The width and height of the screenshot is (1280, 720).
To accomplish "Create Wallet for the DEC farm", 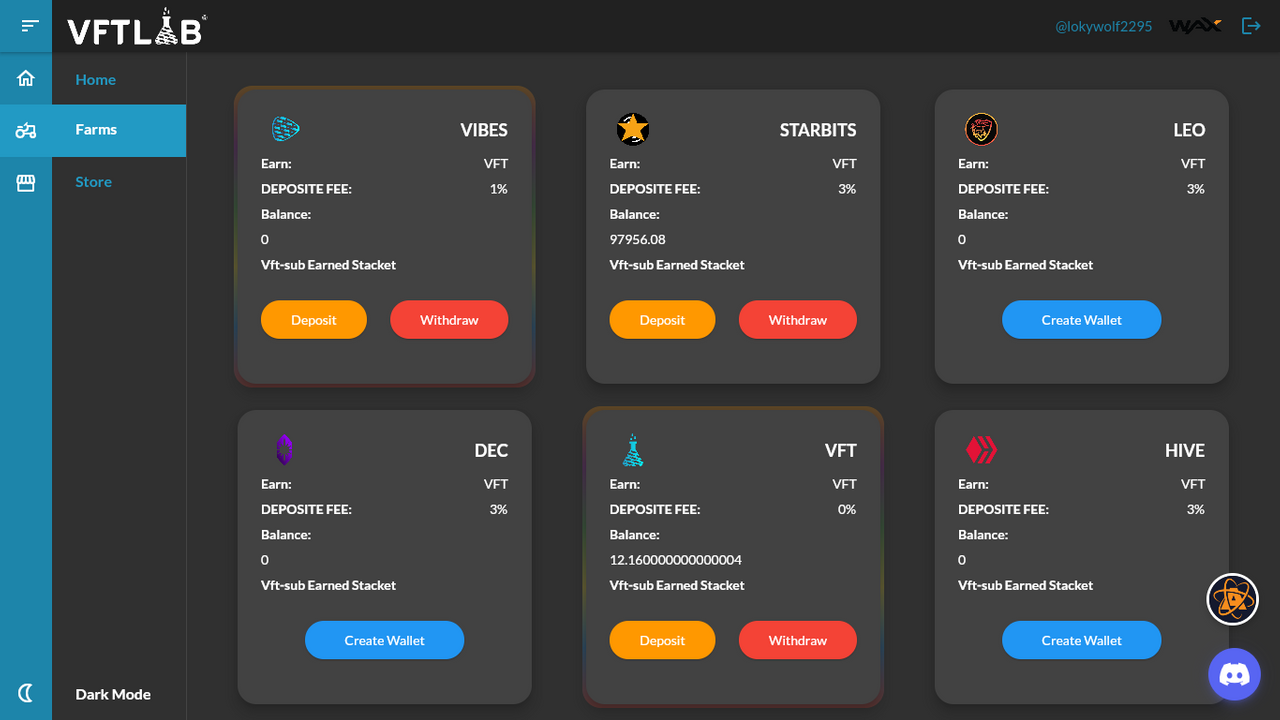I will (x=385, y=640).
